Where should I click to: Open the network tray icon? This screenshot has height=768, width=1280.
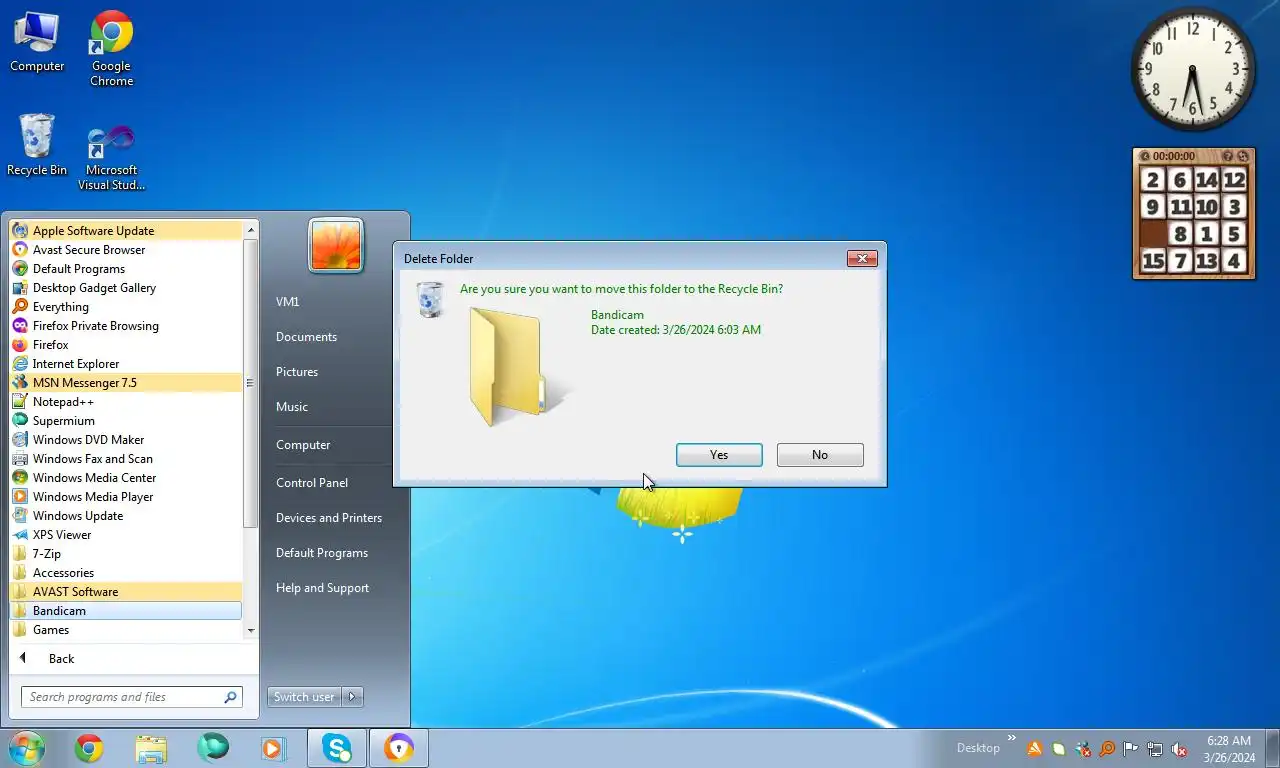1155,749
